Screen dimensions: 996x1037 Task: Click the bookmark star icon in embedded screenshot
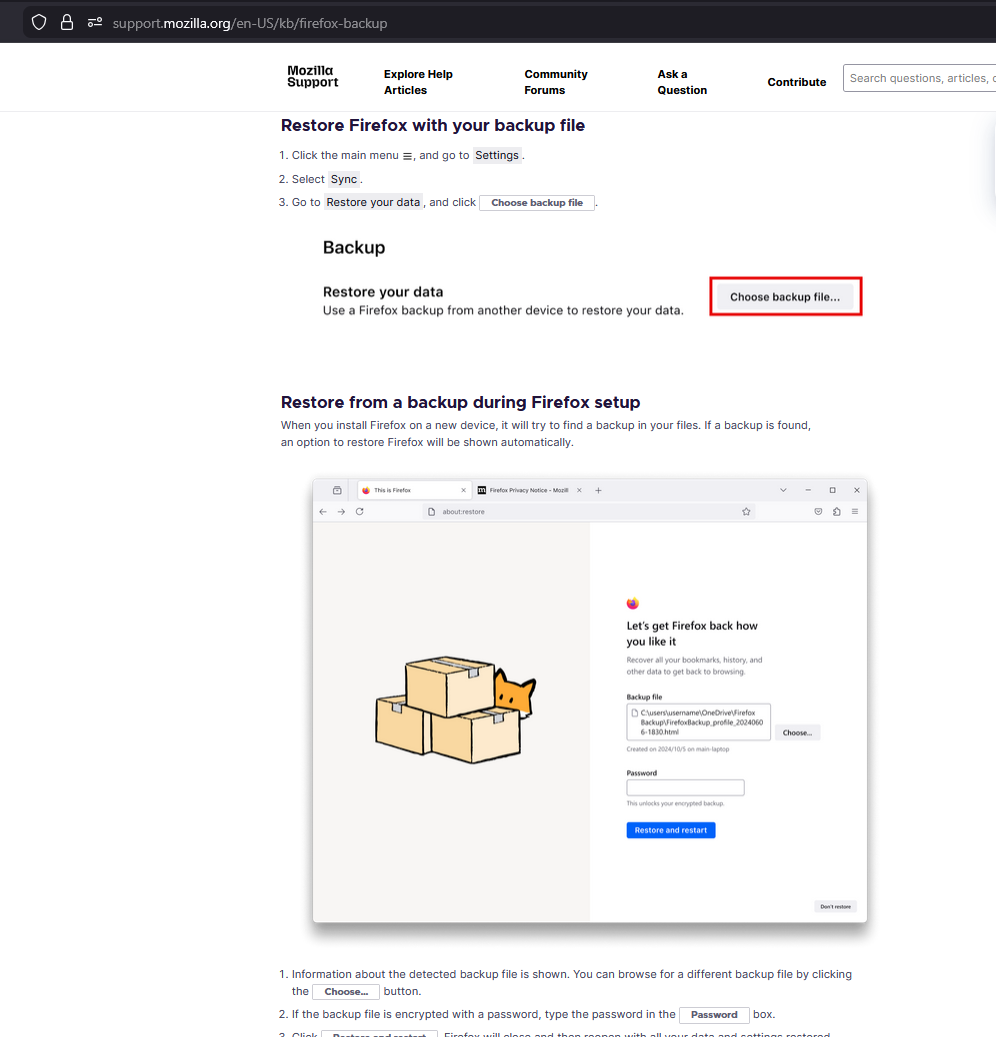(746, 512)
